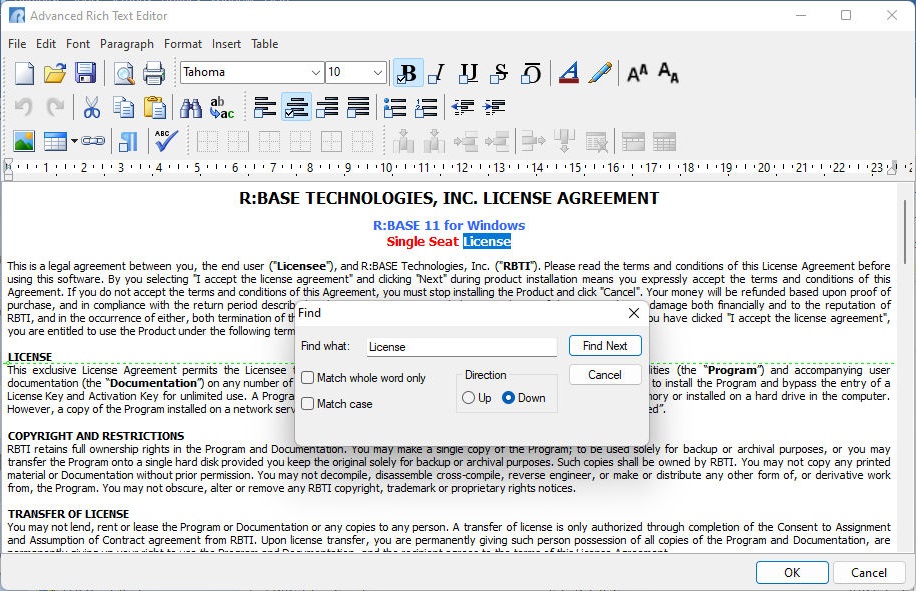Decrease the paragraph indent
The height and width of the screenshot is (591, 916).
(463, 107)
